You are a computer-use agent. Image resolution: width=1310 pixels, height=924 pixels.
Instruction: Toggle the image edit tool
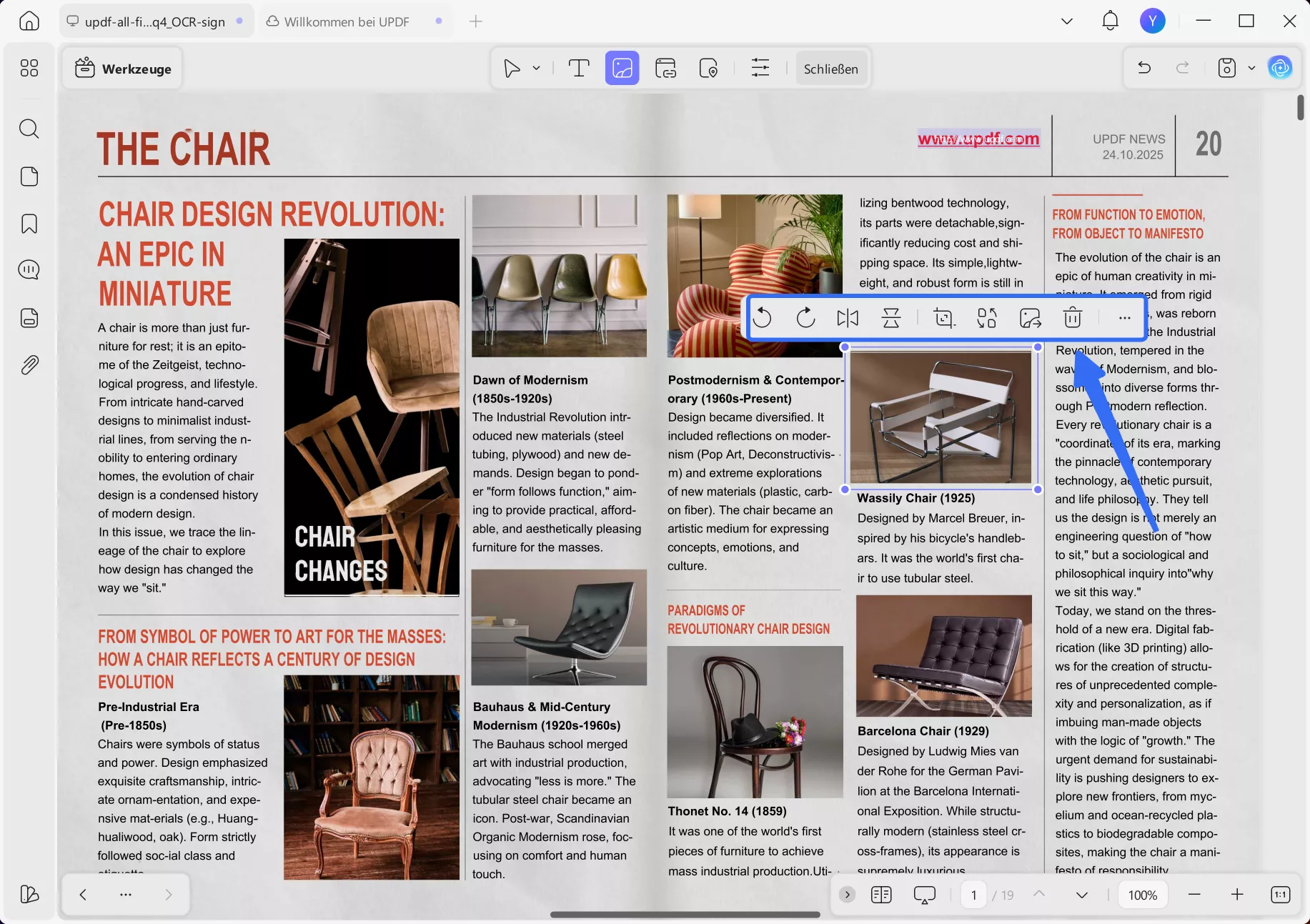point(622,69)
